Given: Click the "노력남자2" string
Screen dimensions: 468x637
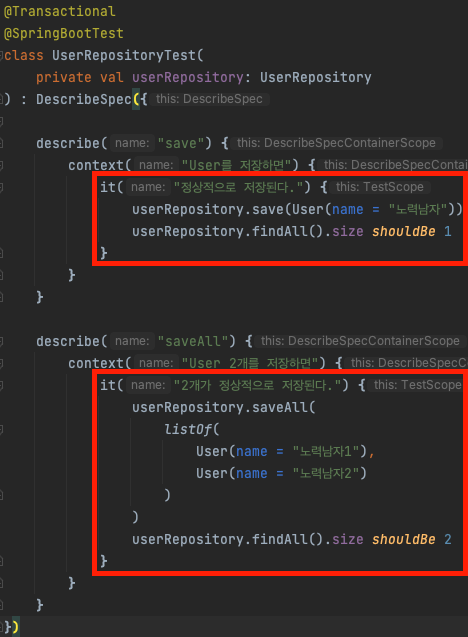Looking at the screenshot, I should point(326,473).
